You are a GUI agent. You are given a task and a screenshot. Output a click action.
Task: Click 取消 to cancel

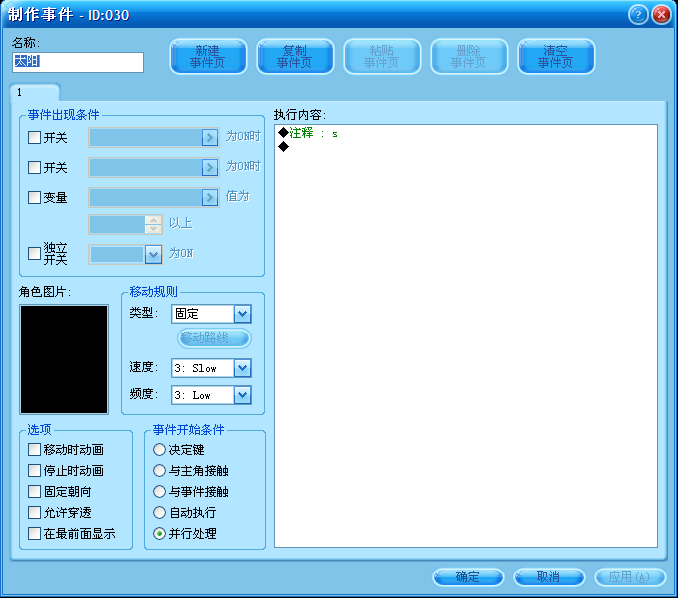click(x=549, y=577)
